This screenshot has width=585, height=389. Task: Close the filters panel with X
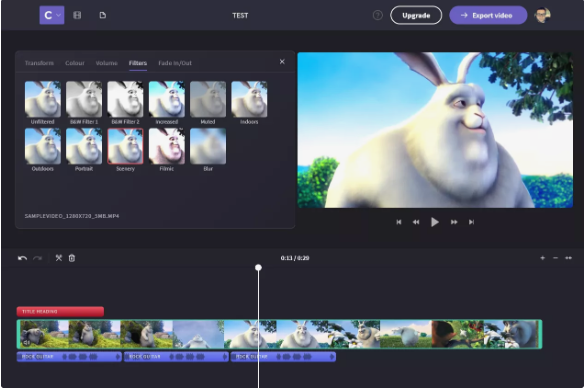point(282,62)
